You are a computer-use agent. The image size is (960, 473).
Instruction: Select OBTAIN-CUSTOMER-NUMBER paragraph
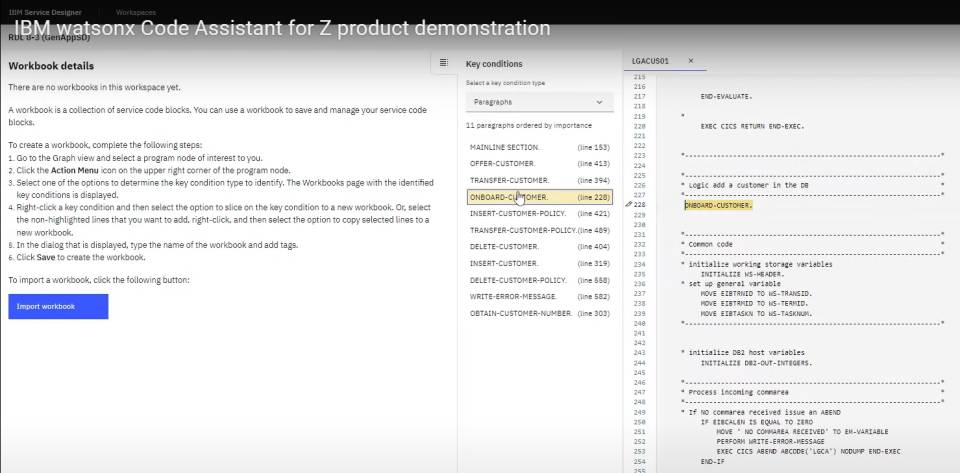click(x=539, y=313)
